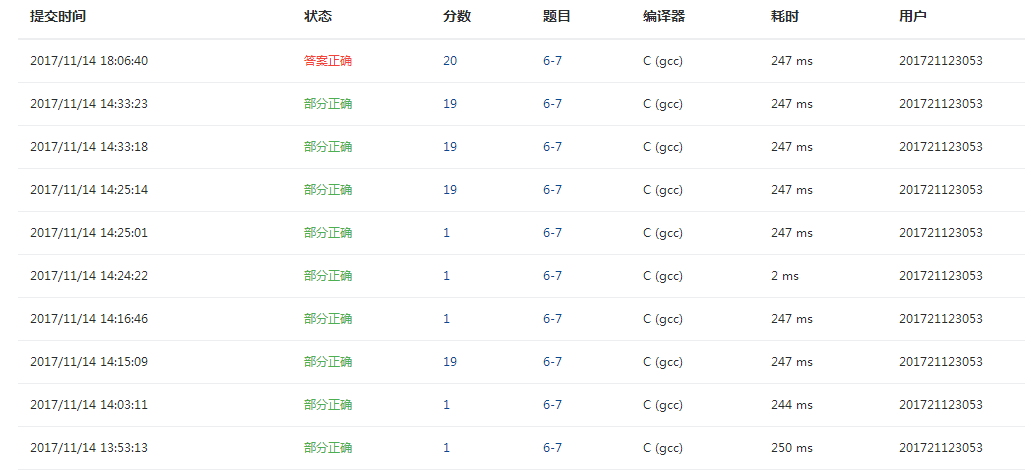Open score 1 link for 14:25:01 submission
Image resolution: width=1025 pixels, height=475 pixels.
click(446, 233)
